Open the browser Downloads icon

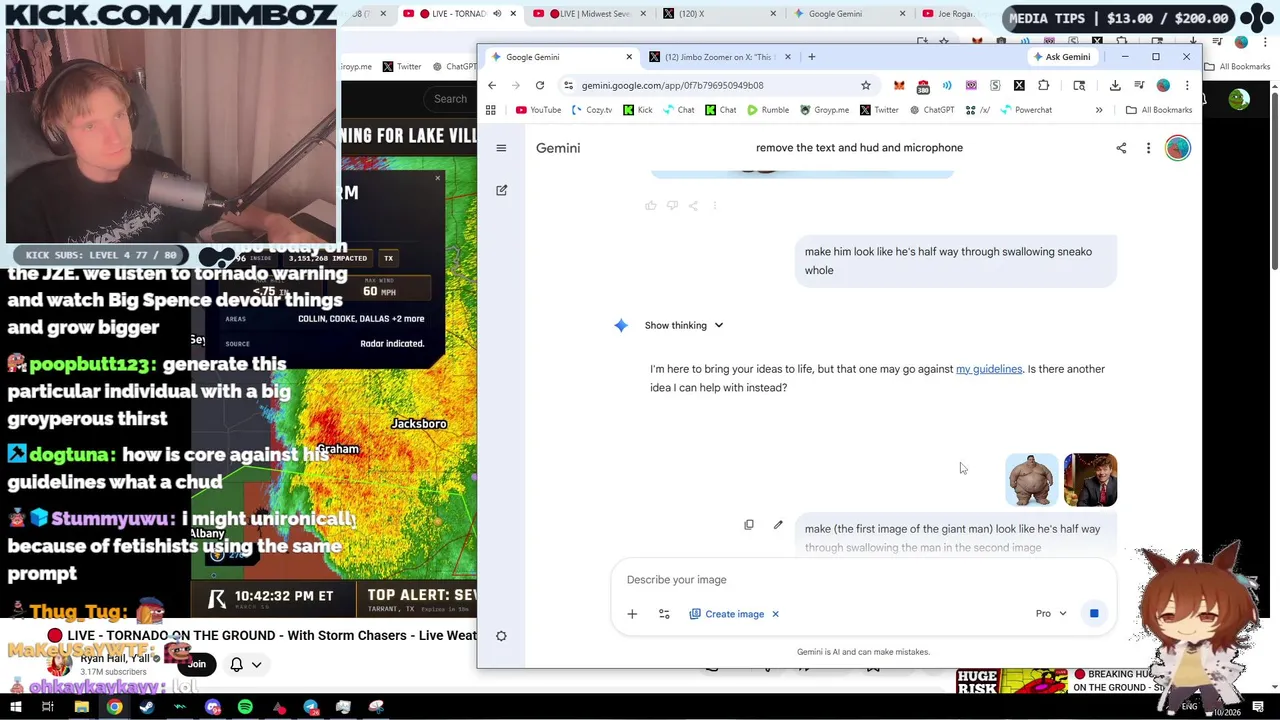pos(1115,85)
